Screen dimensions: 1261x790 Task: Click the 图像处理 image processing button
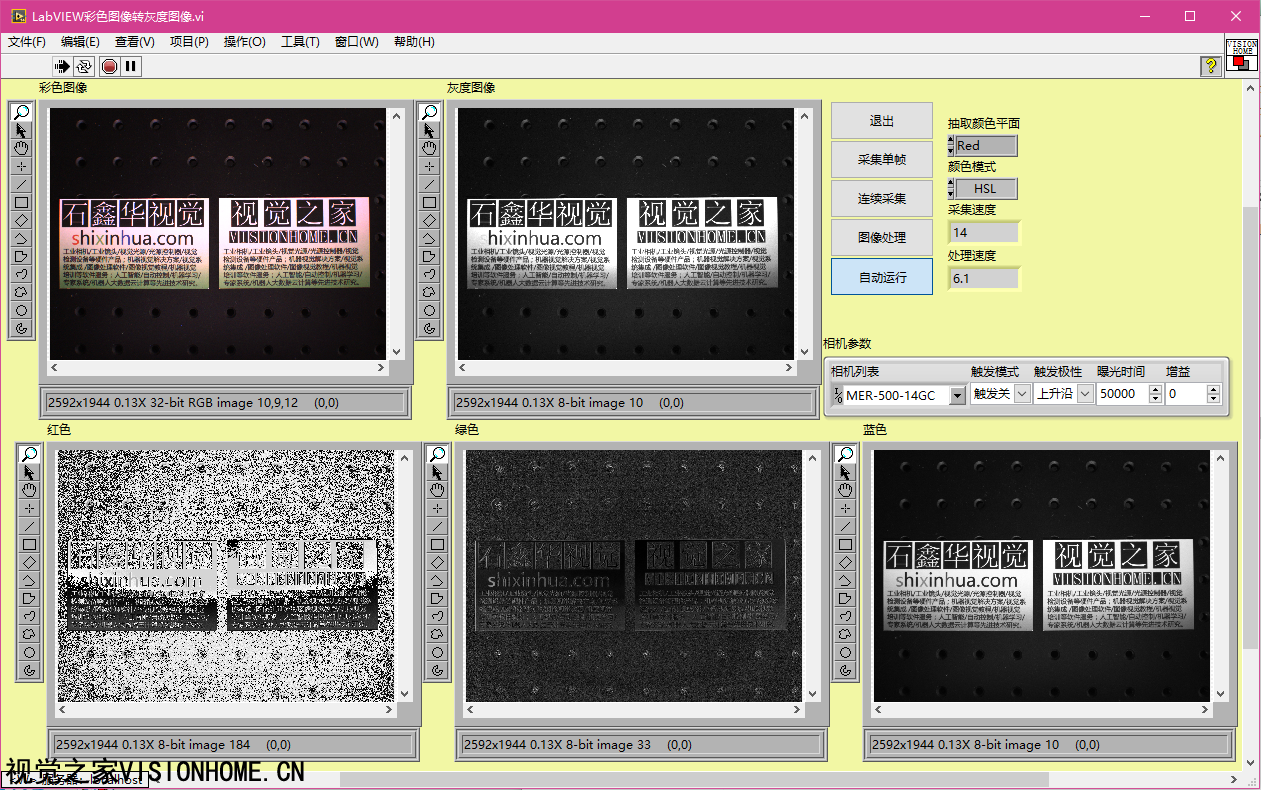pyautogui.click(x=882, y=238)
